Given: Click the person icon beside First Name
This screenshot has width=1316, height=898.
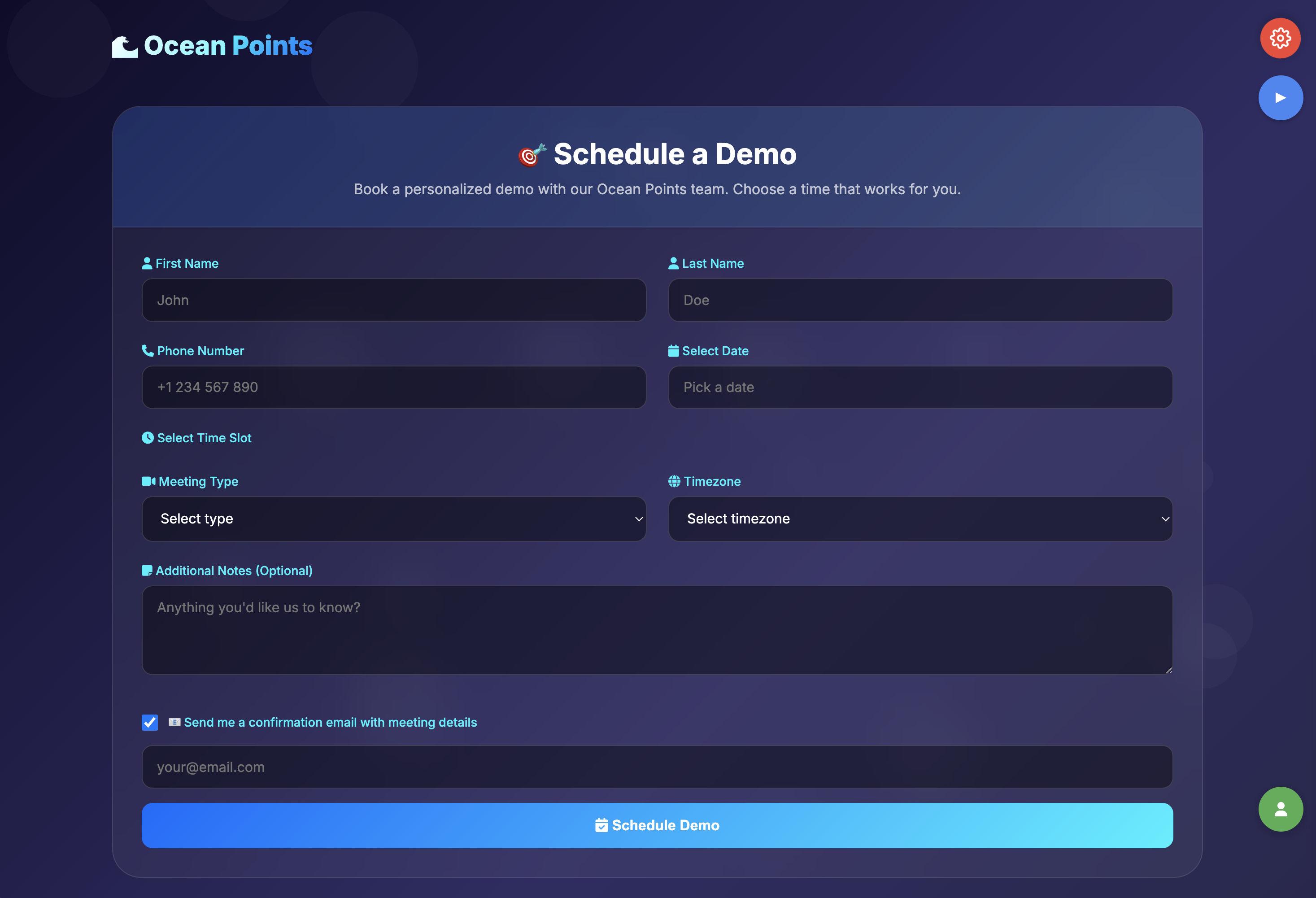Looking at the screenshot, I should (x=147, y=263).
